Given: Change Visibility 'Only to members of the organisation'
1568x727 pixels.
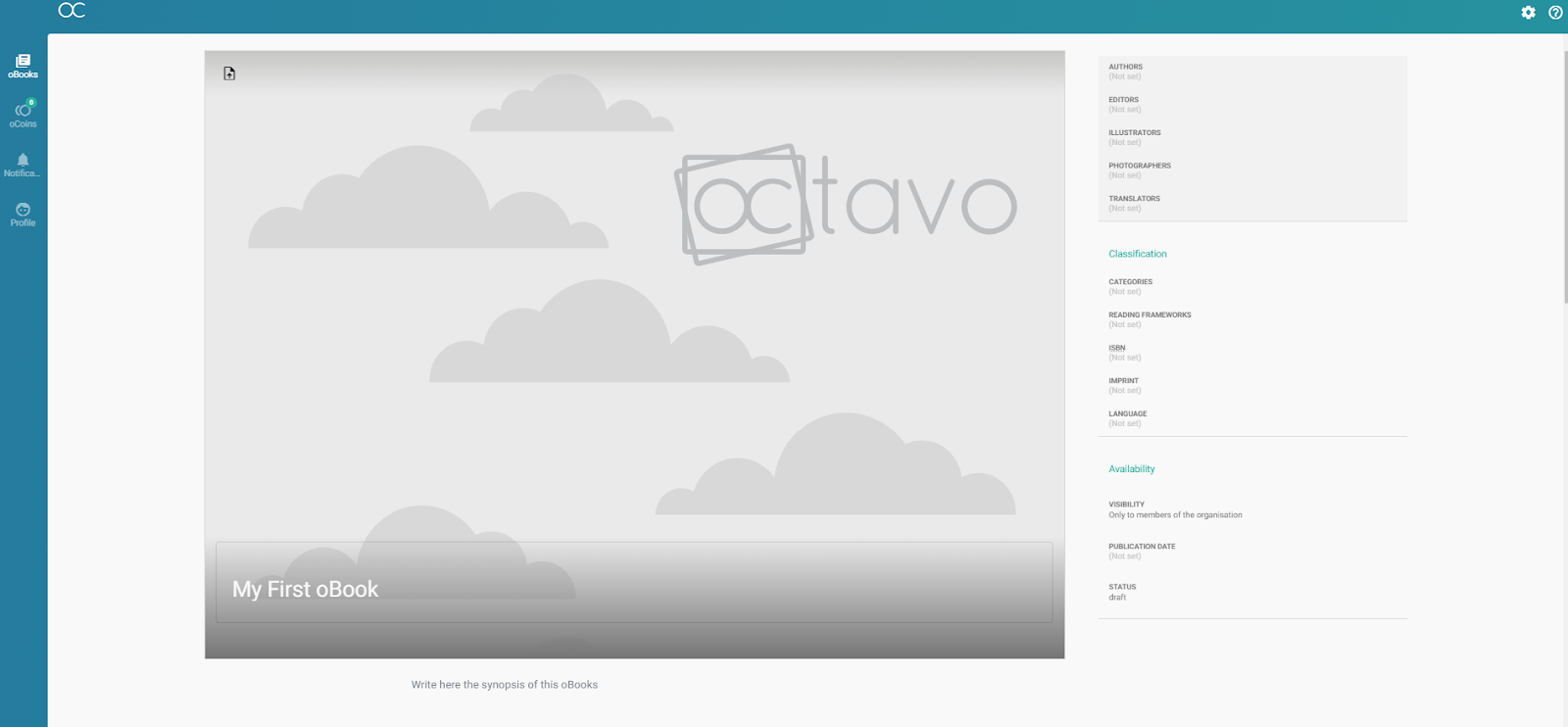Looking at the screenshot, I should click(x=1175, y=515).
